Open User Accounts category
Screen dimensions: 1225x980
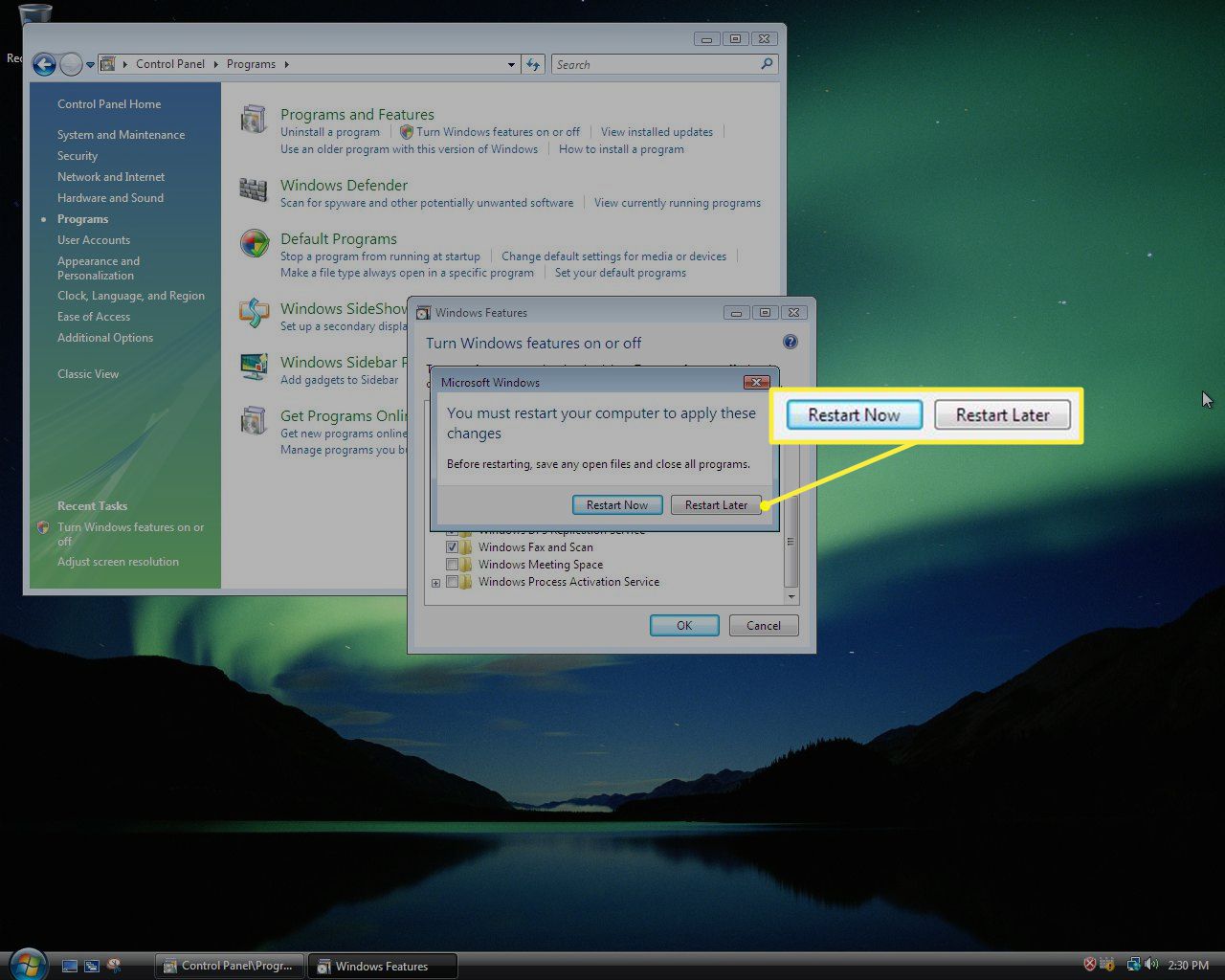[94, 240]
